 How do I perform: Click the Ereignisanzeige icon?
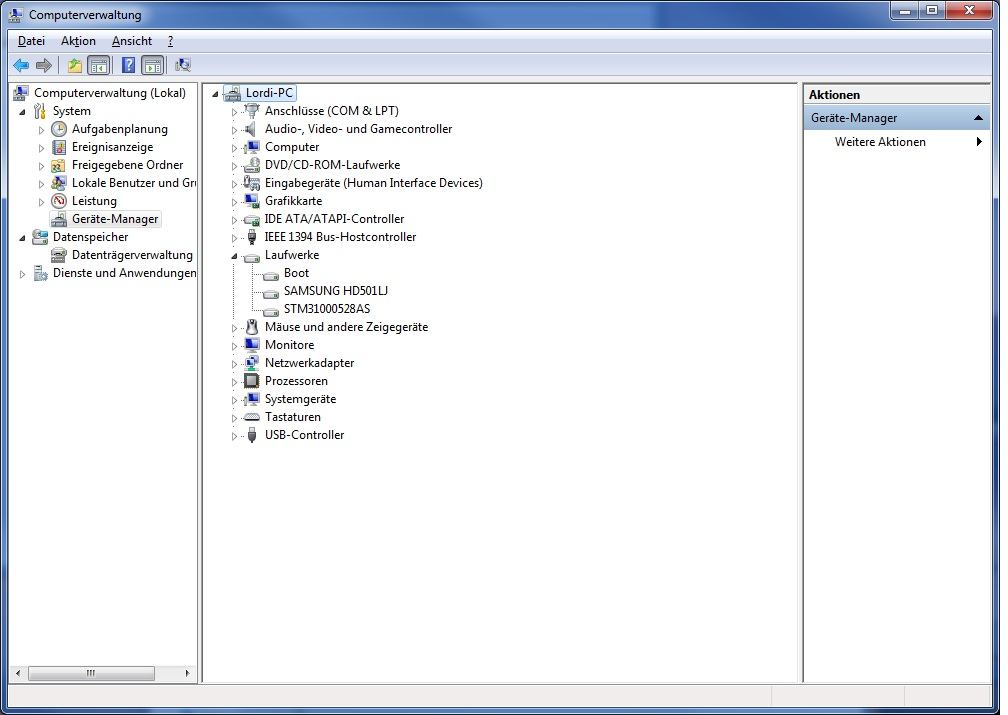pos(59,147)
